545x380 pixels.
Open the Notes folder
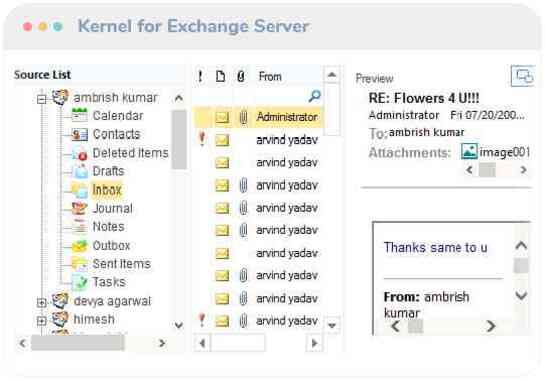(108, 227)
